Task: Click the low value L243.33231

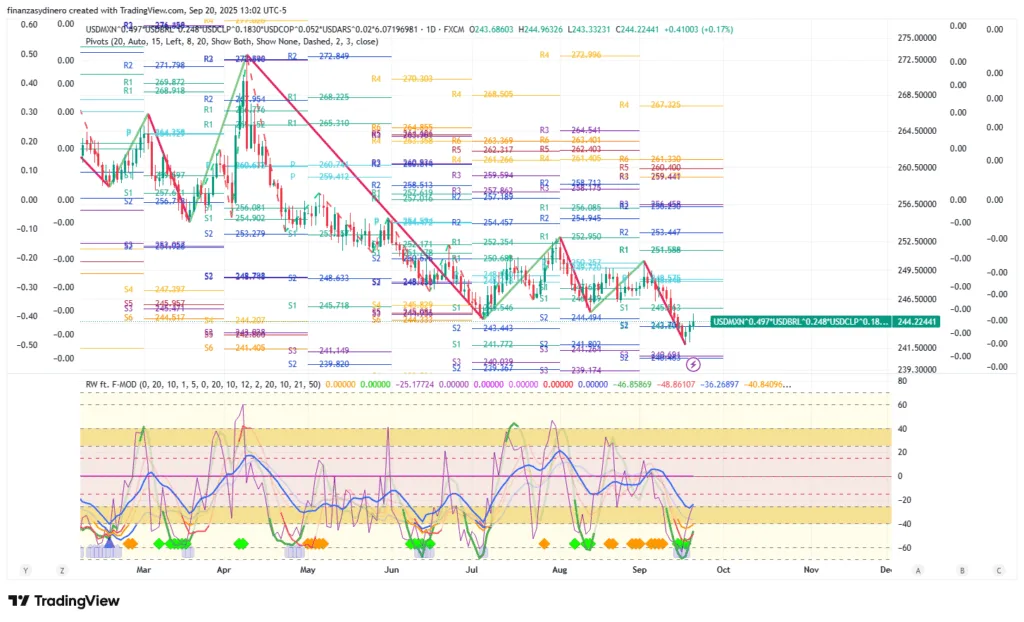Action: point(590,29)
